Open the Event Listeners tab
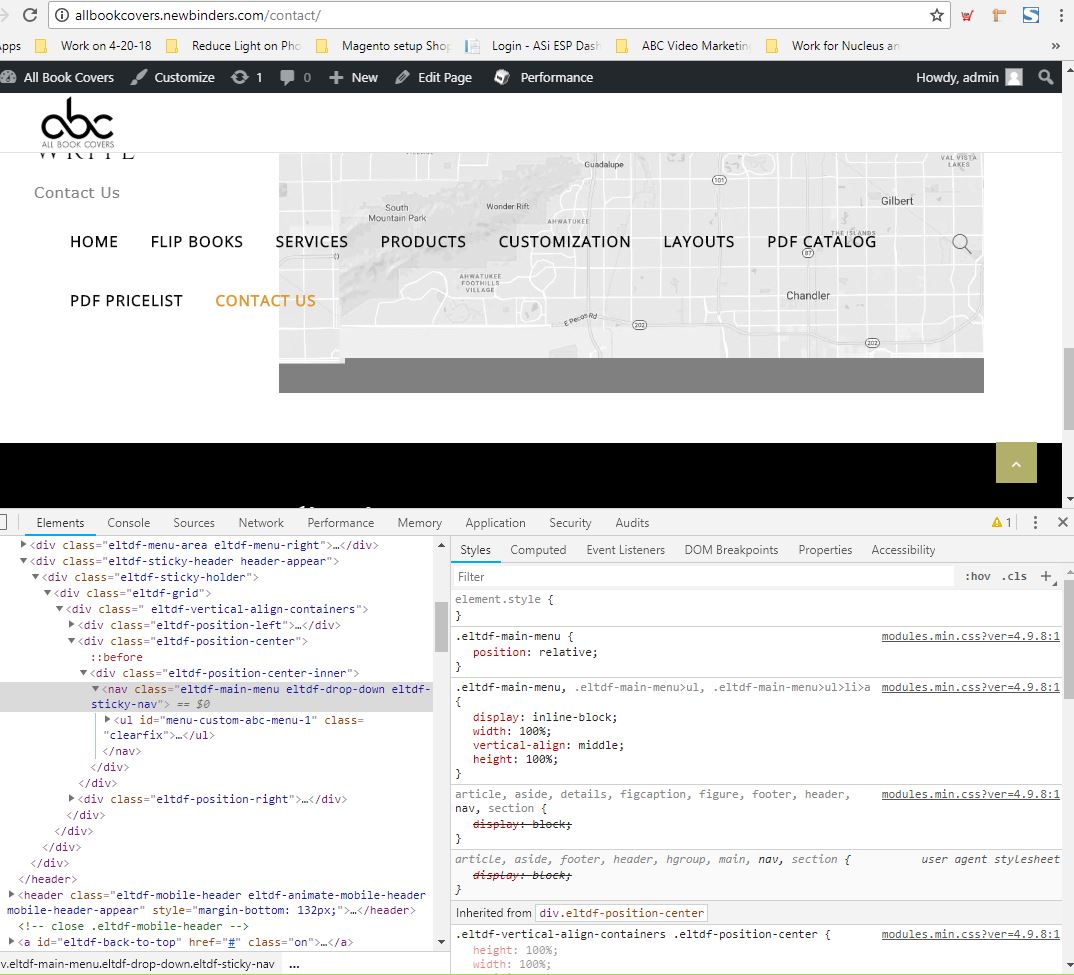This screenshot has height=975, width=1074. (625, 550)
